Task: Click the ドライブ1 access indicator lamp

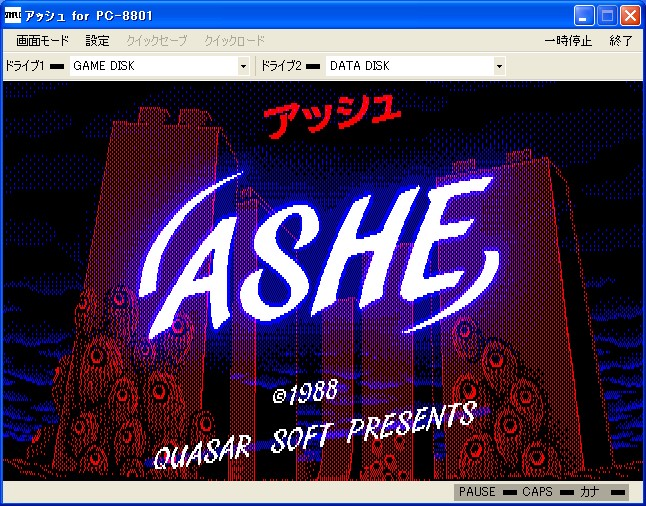Action: point(57,66)
